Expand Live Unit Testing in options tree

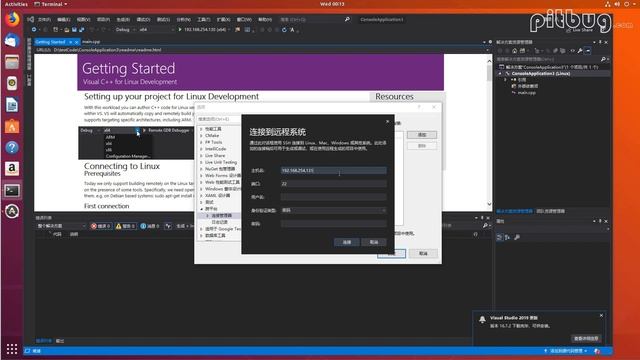(x=201, y=162)
